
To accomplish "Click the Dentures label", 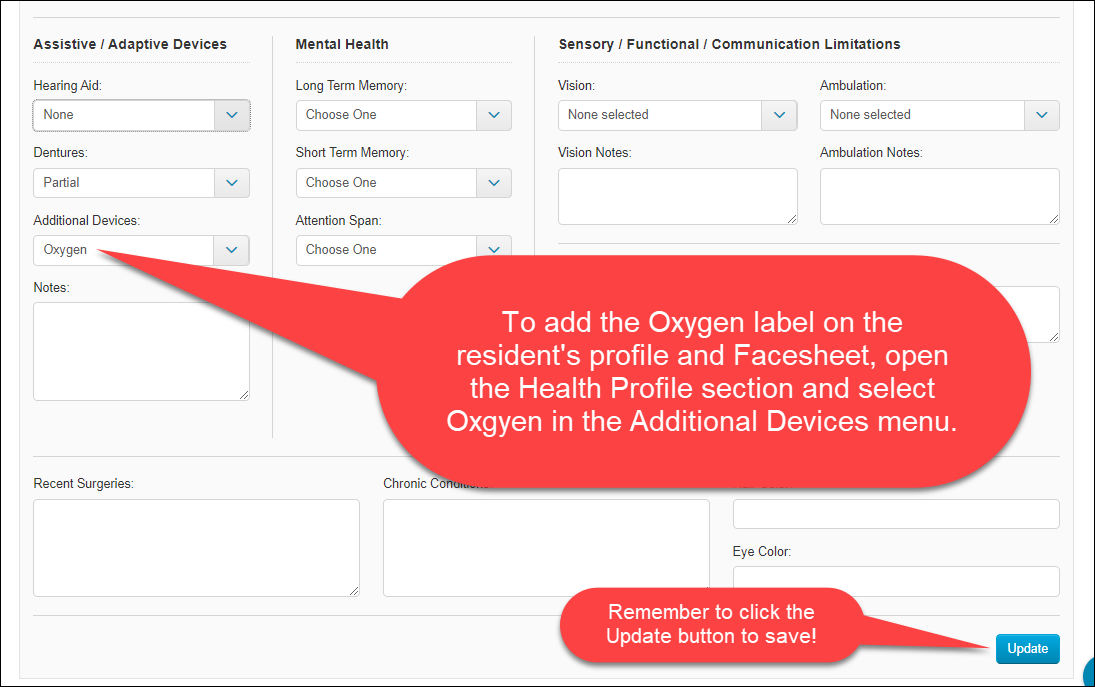I will tap(60, 152).
